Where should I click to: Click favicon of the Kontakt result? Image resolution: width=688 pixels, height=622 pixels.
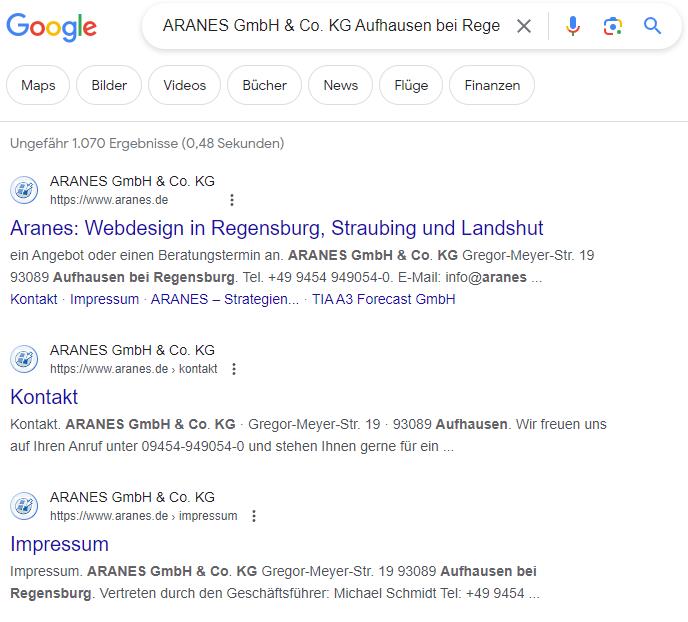[x=25, y=359]
